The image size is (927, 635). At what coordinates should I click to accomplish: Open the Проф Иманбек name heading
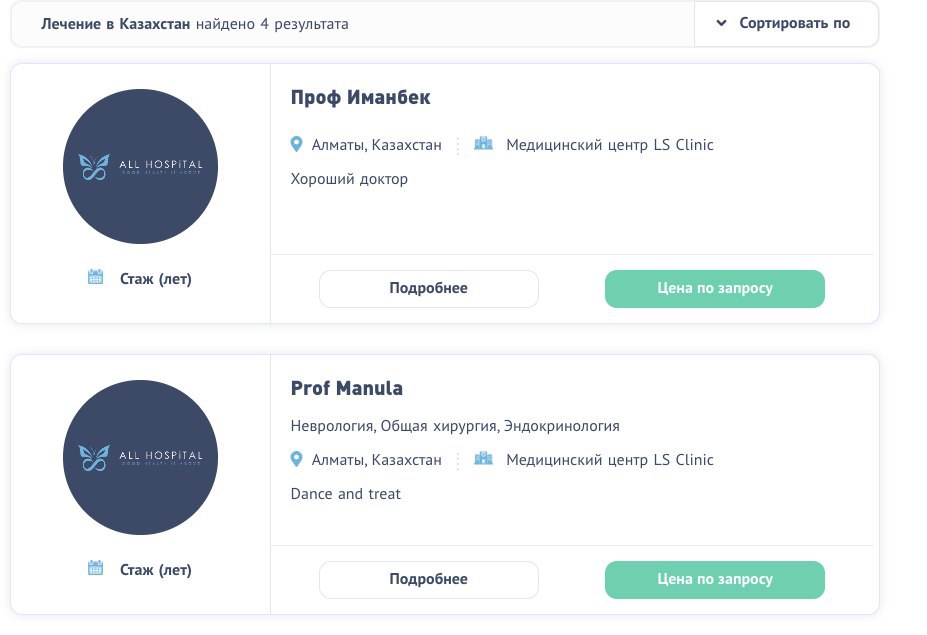coord(361,98)
